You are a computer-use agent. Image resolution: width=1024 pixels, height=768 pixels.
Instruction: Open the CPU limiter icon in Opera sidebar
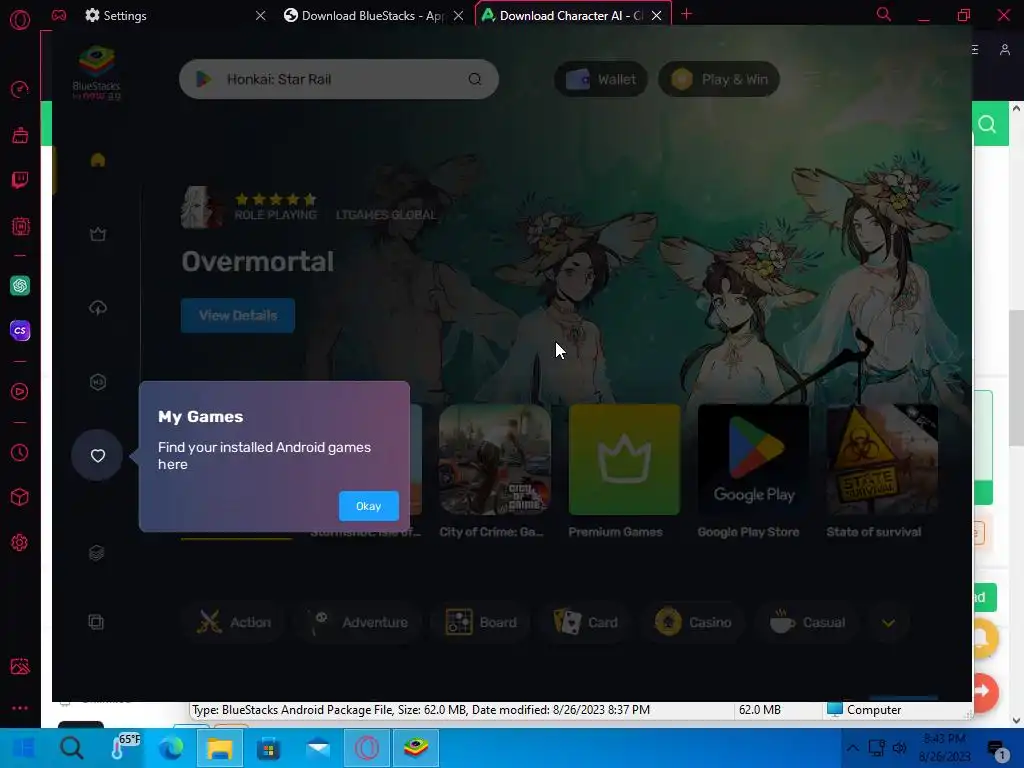[20, 227]
